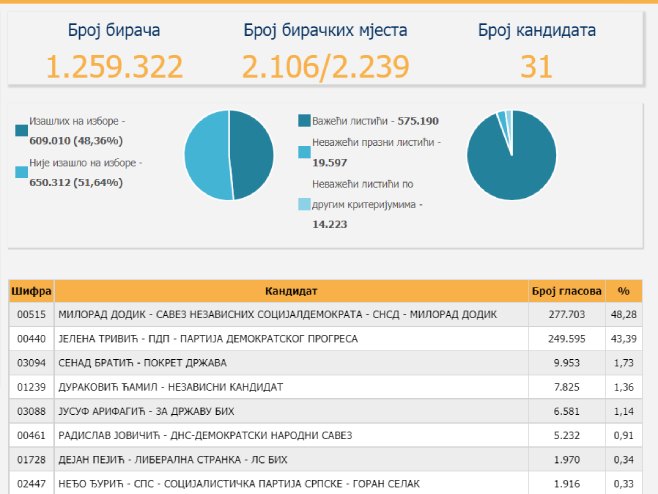
Task: Click the non-turnout figure 650.312 (51,64%)
Action: click(76, 183)
